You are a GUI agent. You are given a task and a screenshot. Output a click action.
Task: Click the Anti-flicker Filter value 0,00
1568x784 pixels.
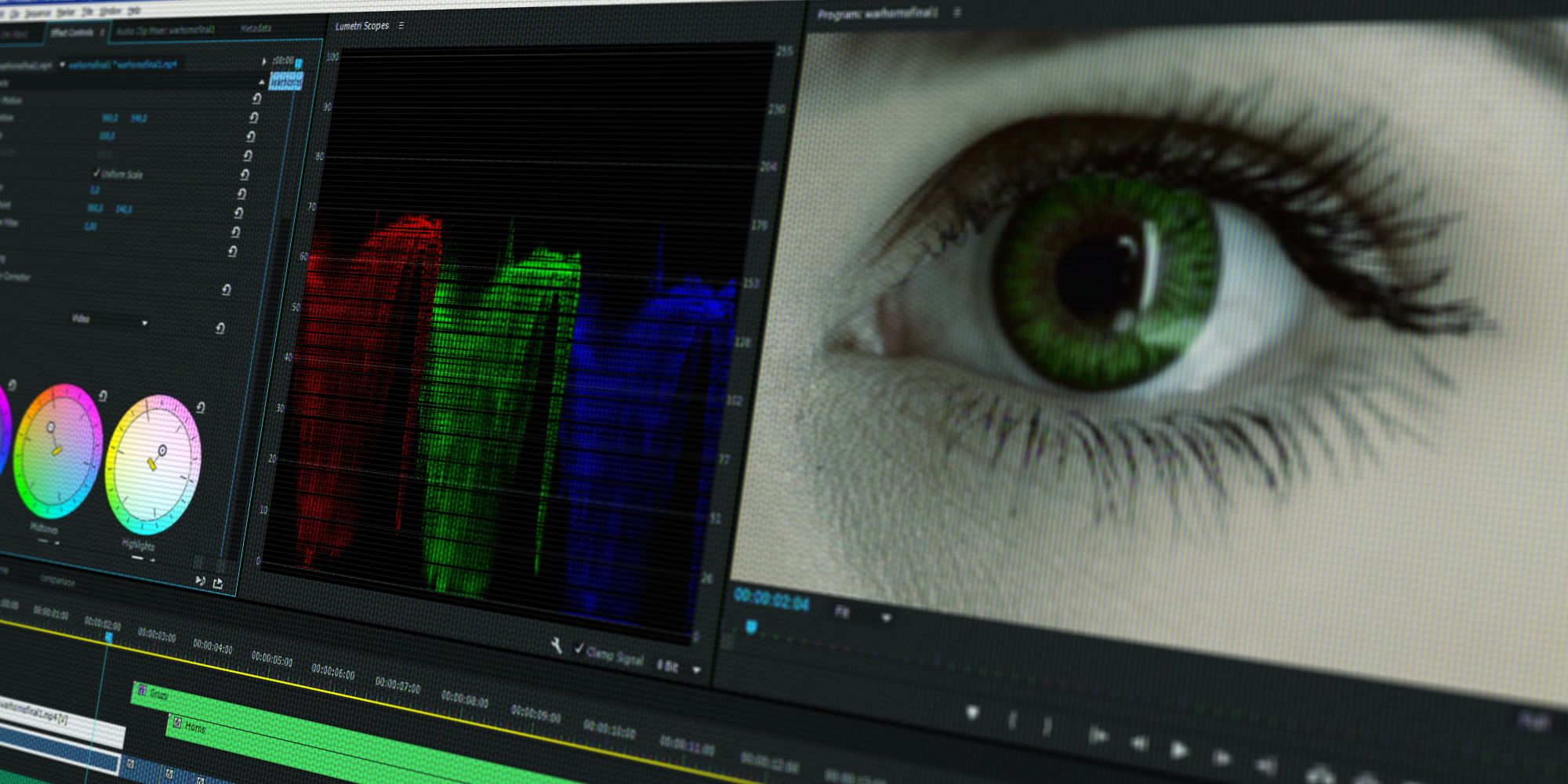(90, 226)
